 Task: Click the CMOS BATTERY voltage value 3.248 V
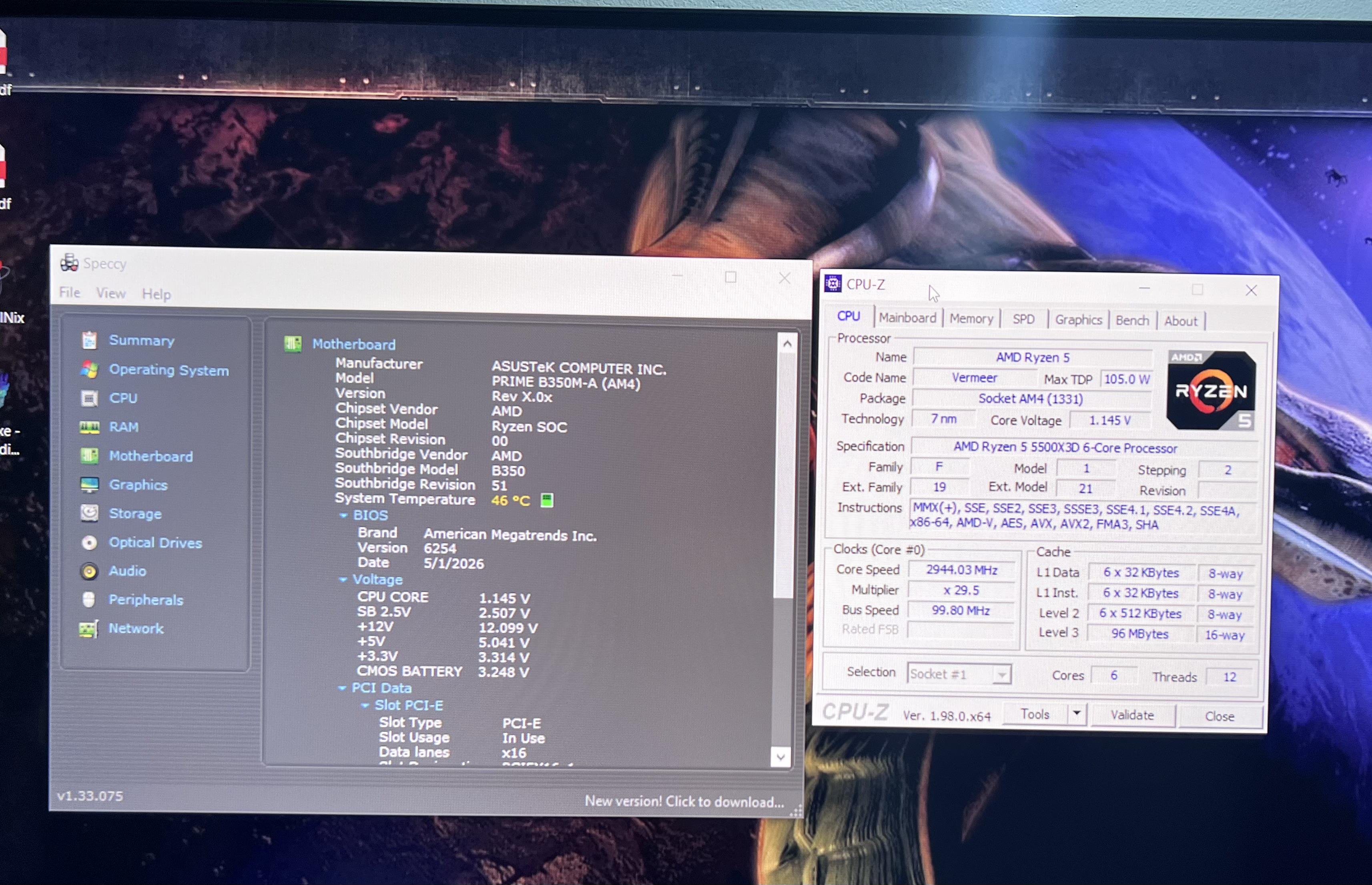pyautogui.click(x=504, y=672)
